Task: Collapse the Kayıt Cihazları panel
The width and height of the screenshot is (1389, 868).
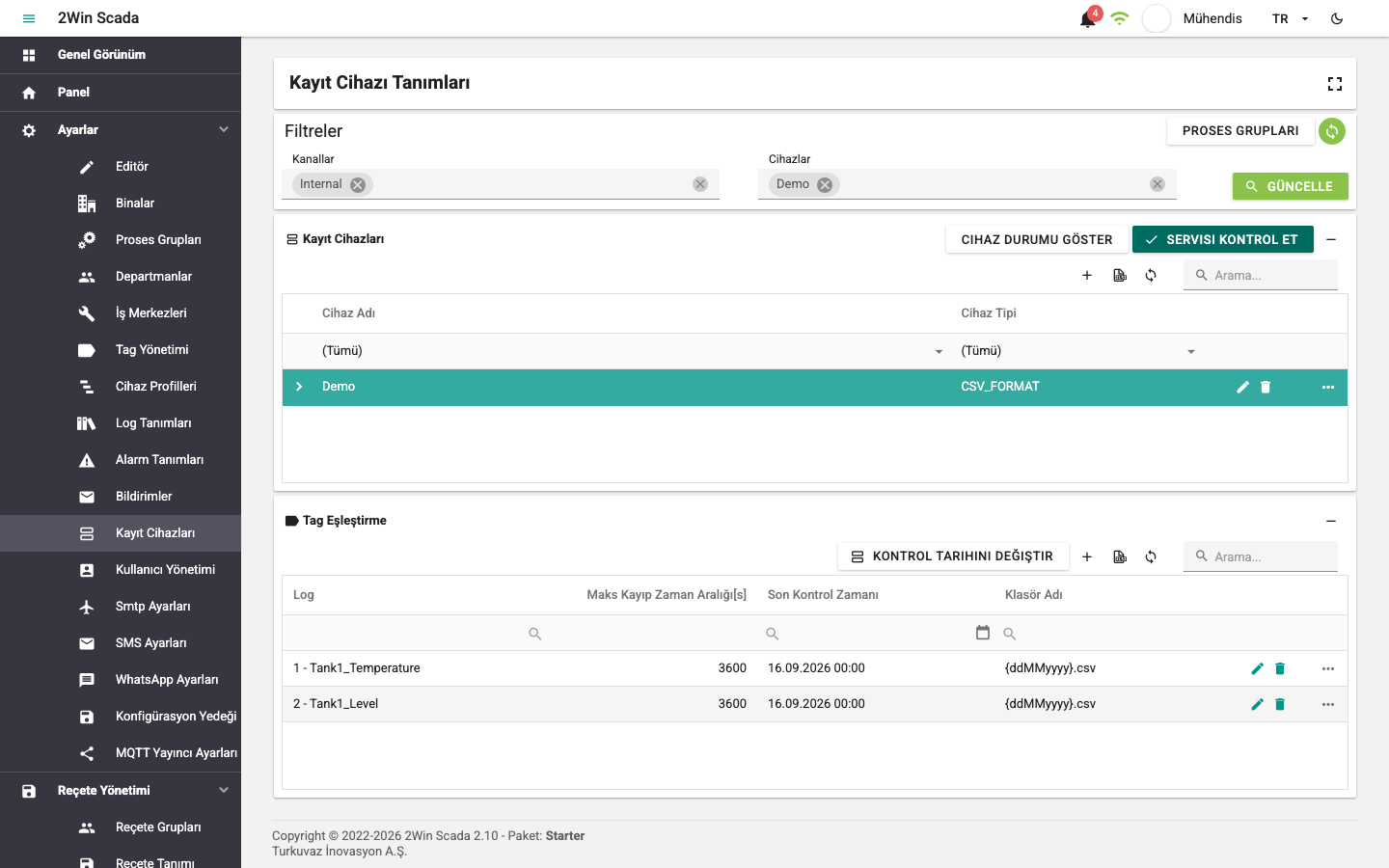Action: (1331, 239)
